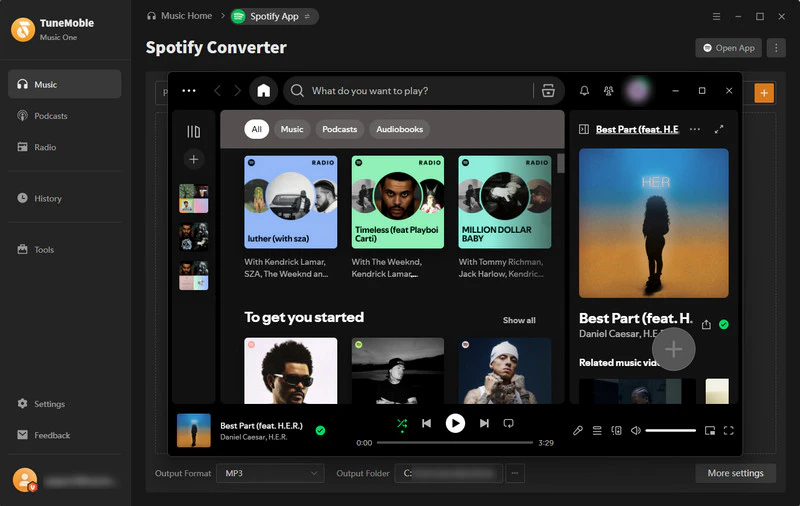Viewport: 800px width, 506px height.
Task: Go forward in Spotify navigation
Action: point(237,91)
